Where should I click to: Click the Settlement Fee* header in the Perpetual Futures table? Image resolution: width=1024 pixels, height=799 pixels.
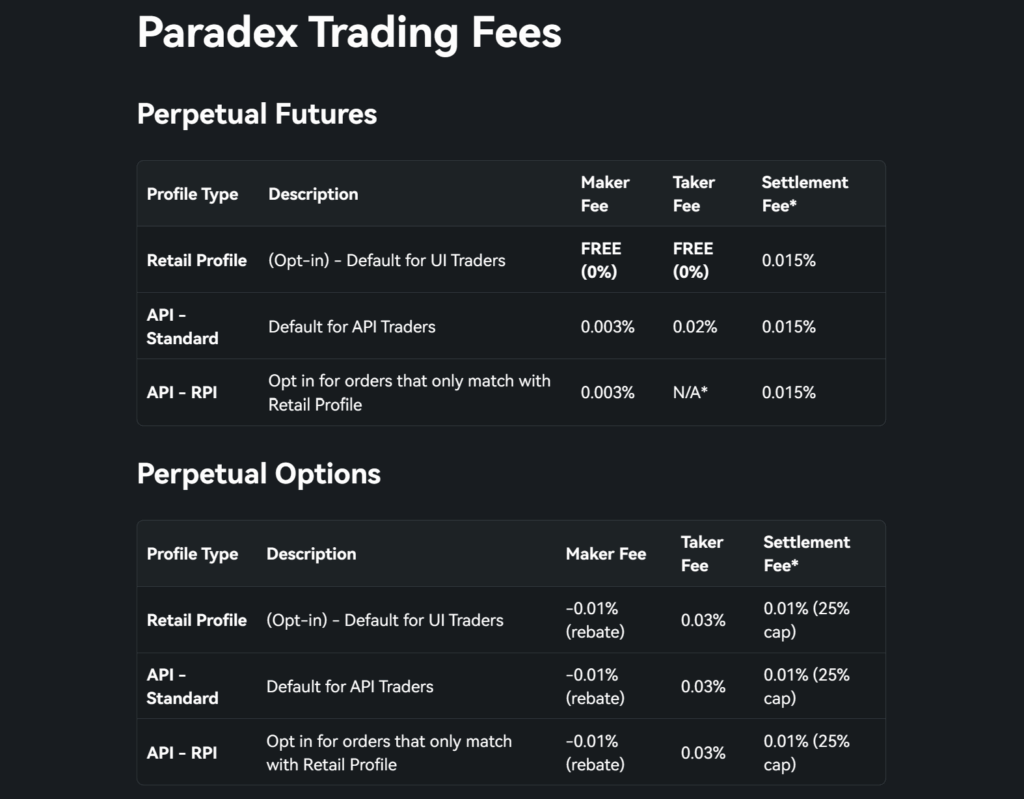click(804, 194)
